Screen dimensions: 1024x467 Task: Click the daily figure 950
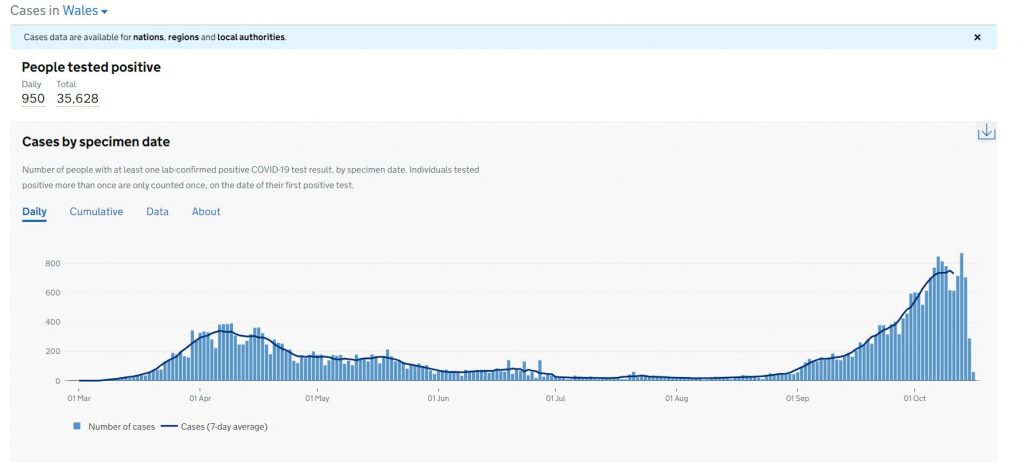point(33,98)
